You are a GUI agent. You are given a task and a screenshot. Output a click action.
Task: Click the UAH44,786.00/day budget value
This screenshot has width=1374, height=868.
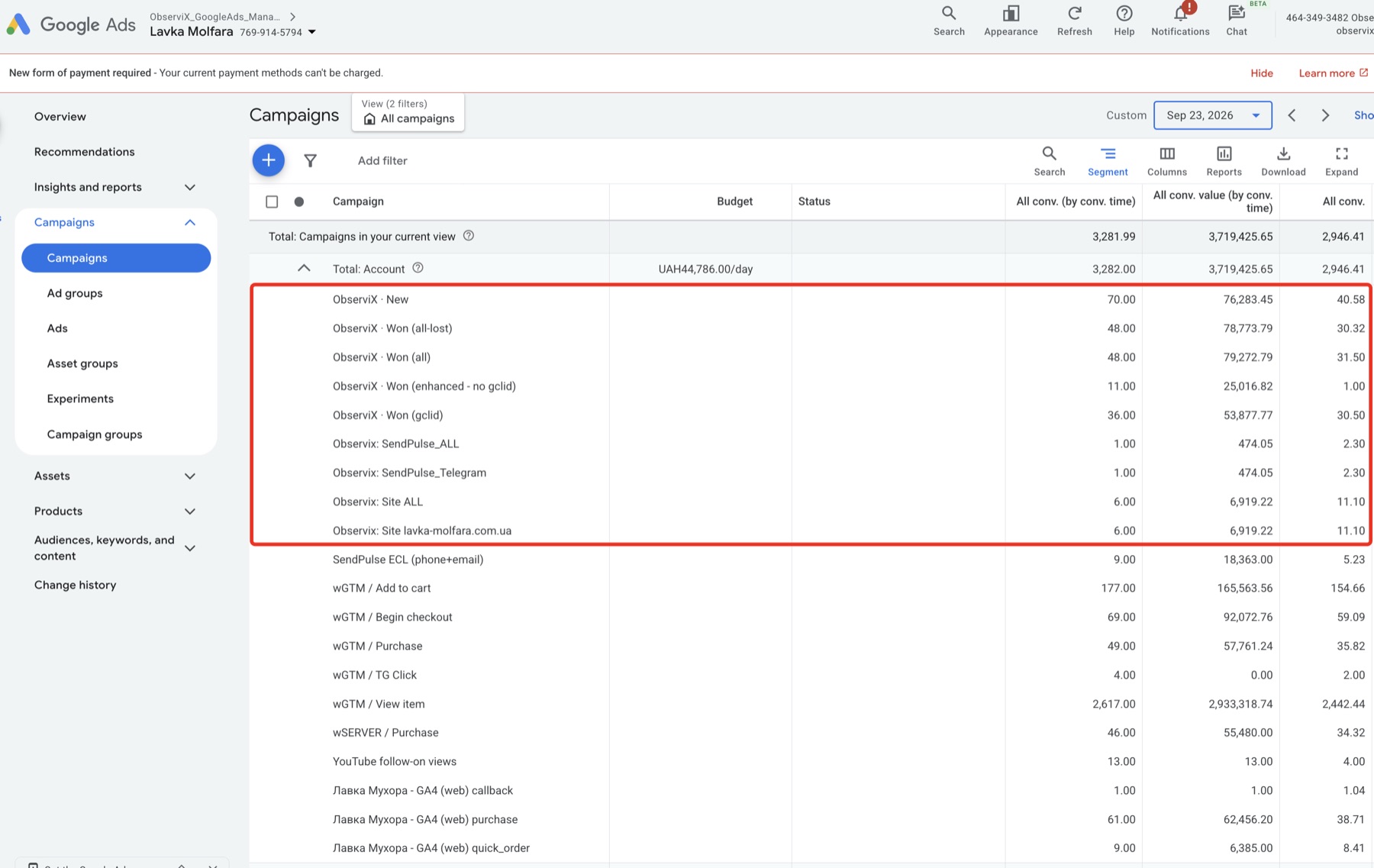tap(705, 269)
